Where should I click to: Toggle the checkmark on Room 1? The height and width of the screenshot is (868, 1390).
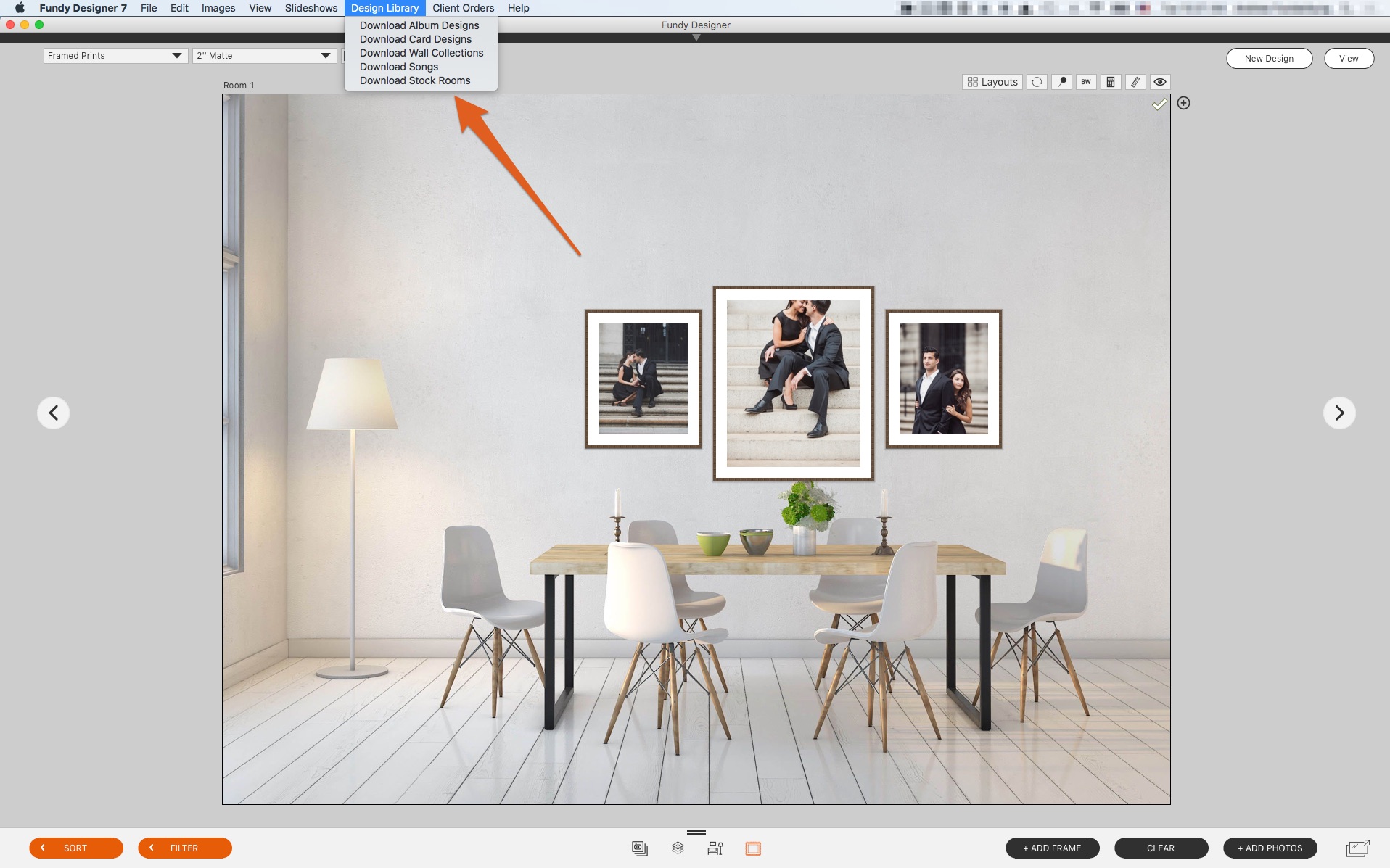pos(1159,104)
